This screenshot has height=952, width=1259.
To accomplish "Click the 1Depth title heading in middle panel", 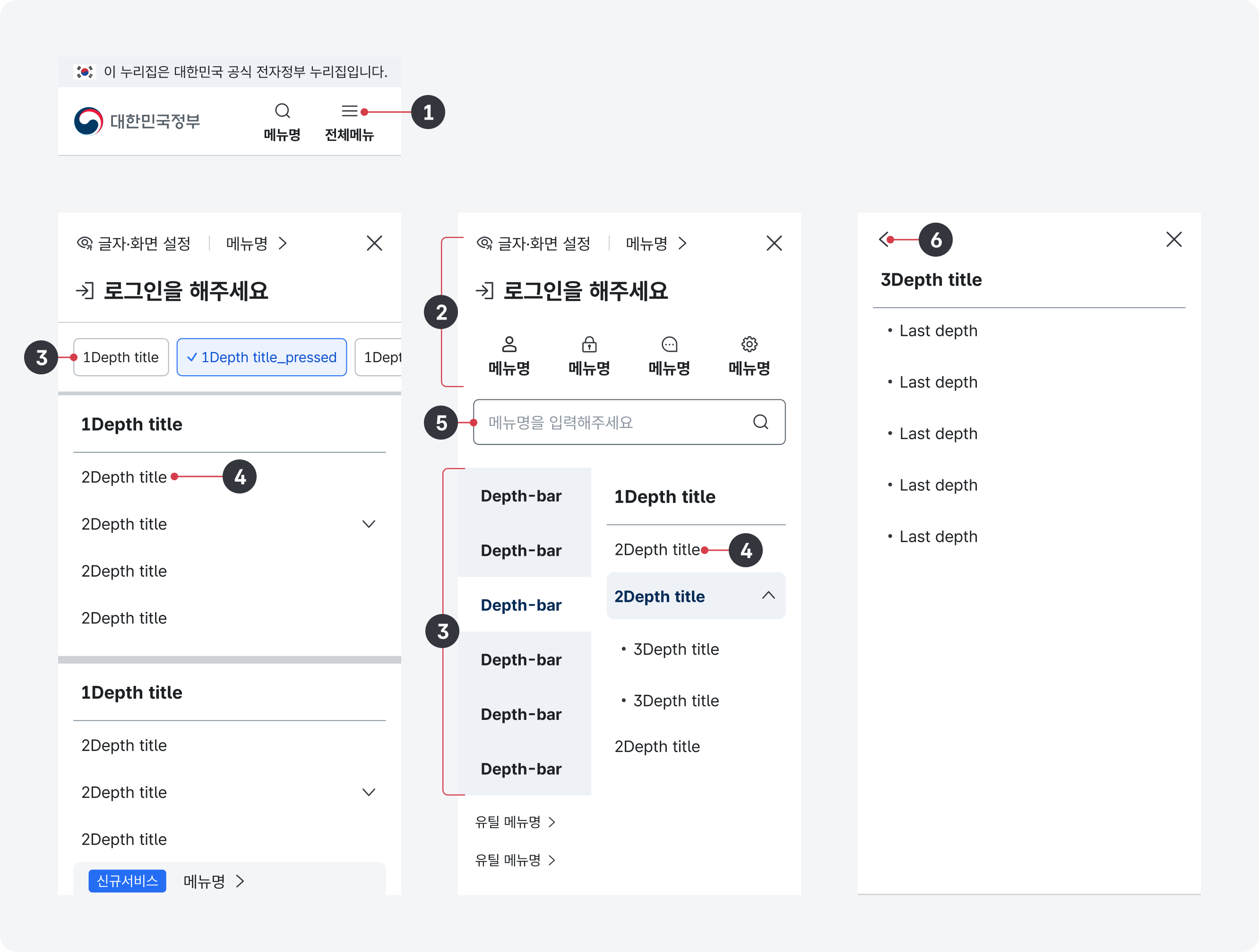I will click(x=665, y=496).
